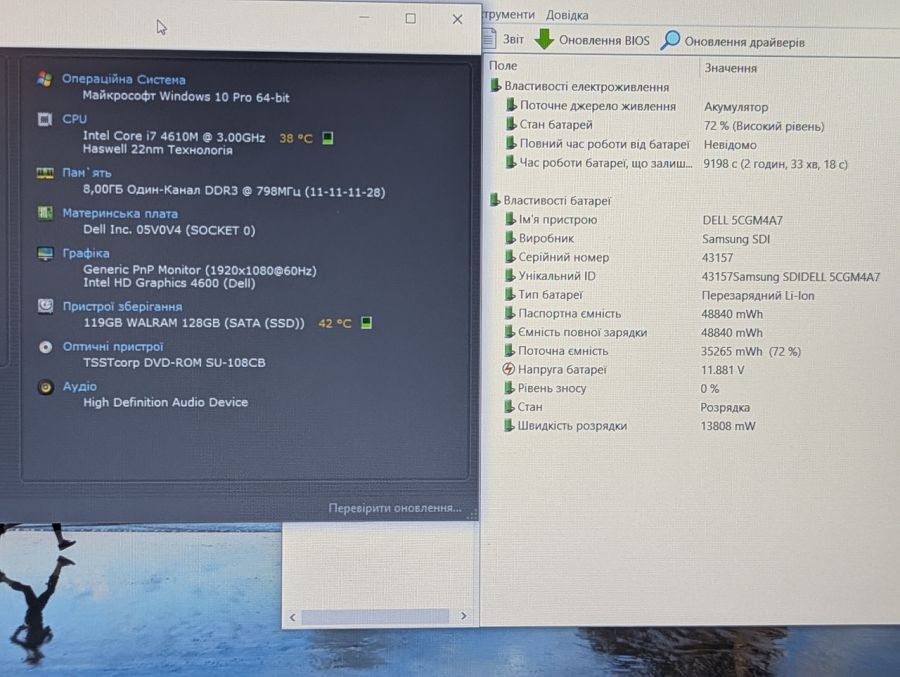Screen dimensions: 900x677
Task: Click the battery icon beside Паспортна ємність
Action: click(509, 313)
